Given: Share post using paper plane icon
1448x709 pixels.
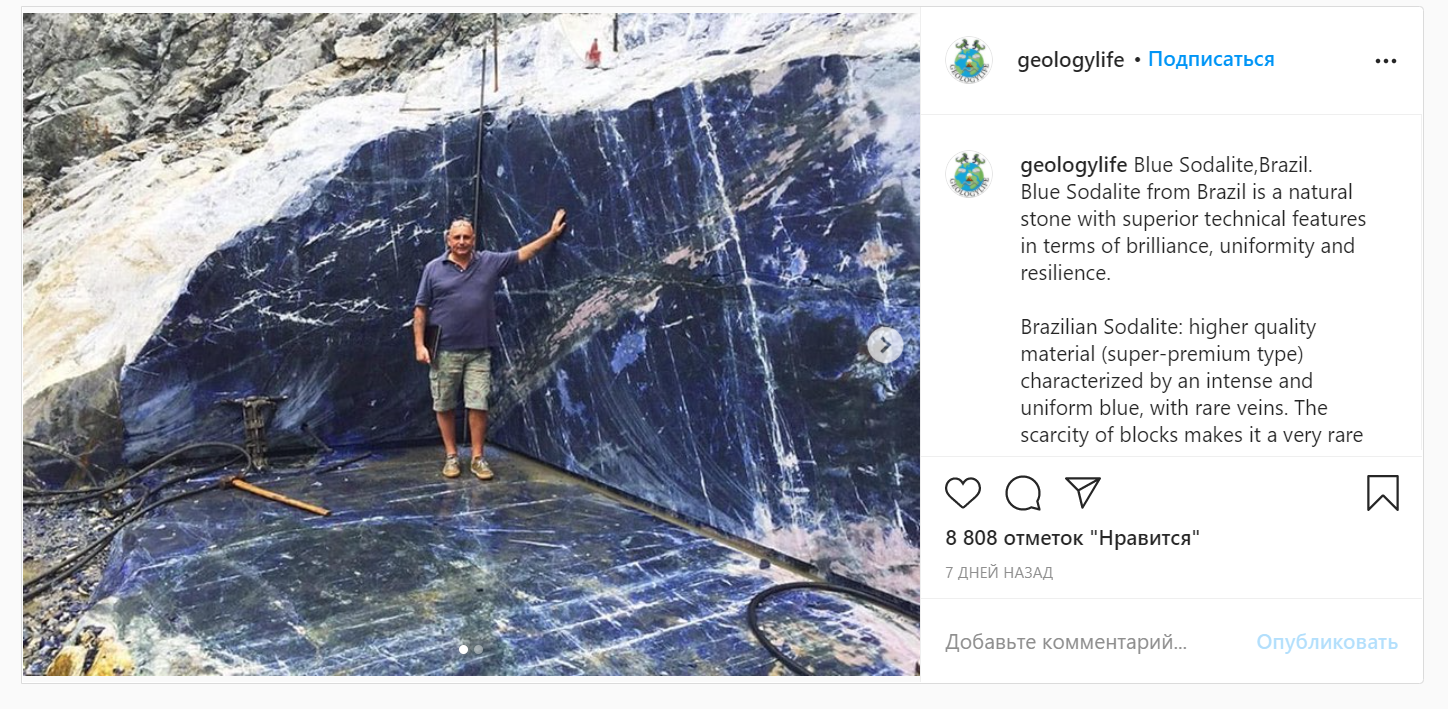Looking at the screenshot, I should point(1083,492).
